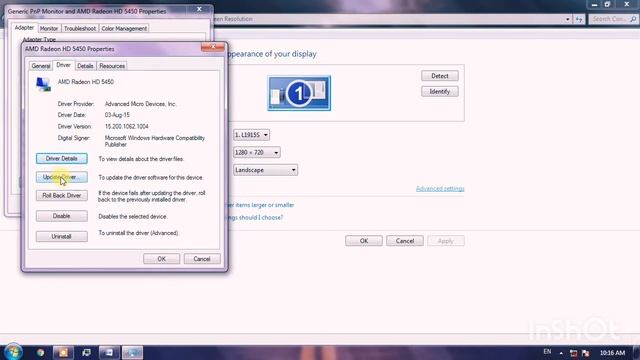The width and height of the screenshot is (640, 360).
Task: Minimize the Screen Resolution window
Action: [x=594, y=4]
